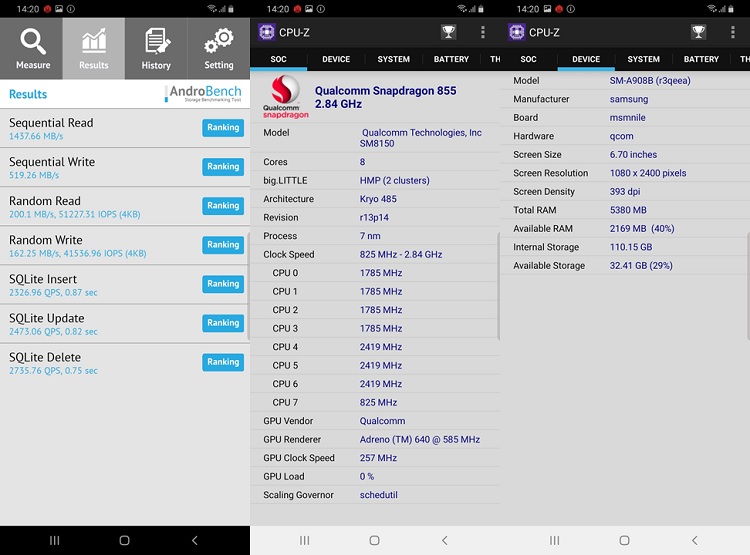Select SYSTEM tab in right CPU-Z screen
This screenshot has height=555, width=750.
point(643,59)
